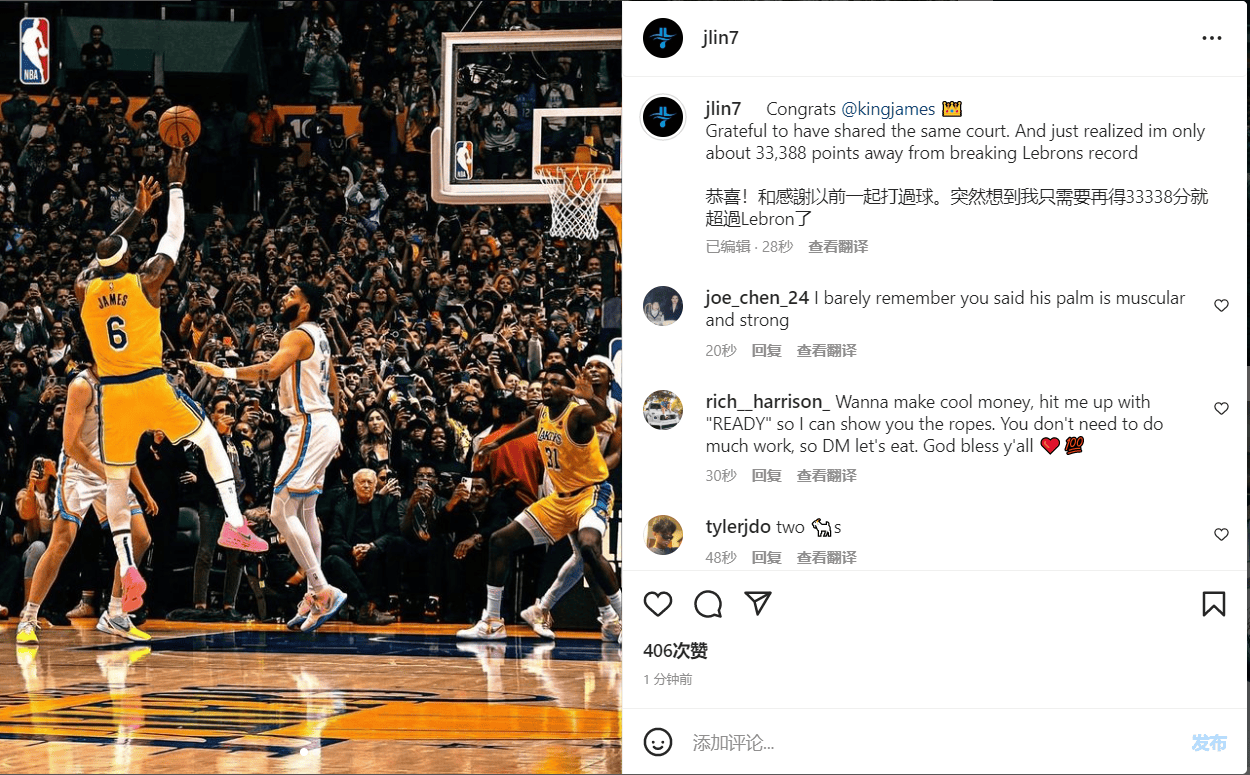Open emoji picker smiley icon
1250x775 pixels.
[658, 742]
